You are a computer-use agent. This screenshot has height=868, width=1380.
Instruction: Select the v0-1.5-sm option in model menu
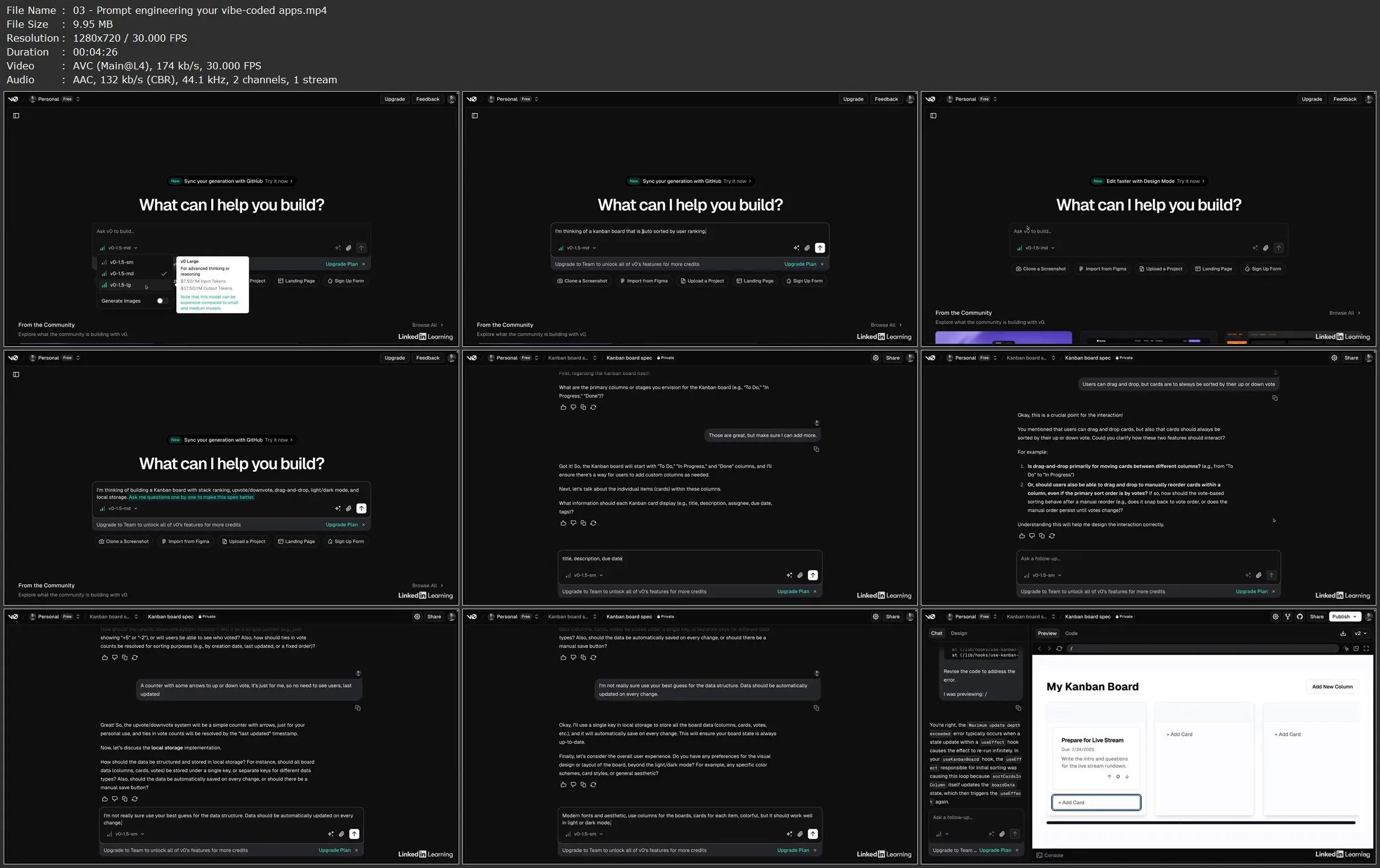click(x=134, y=262)
